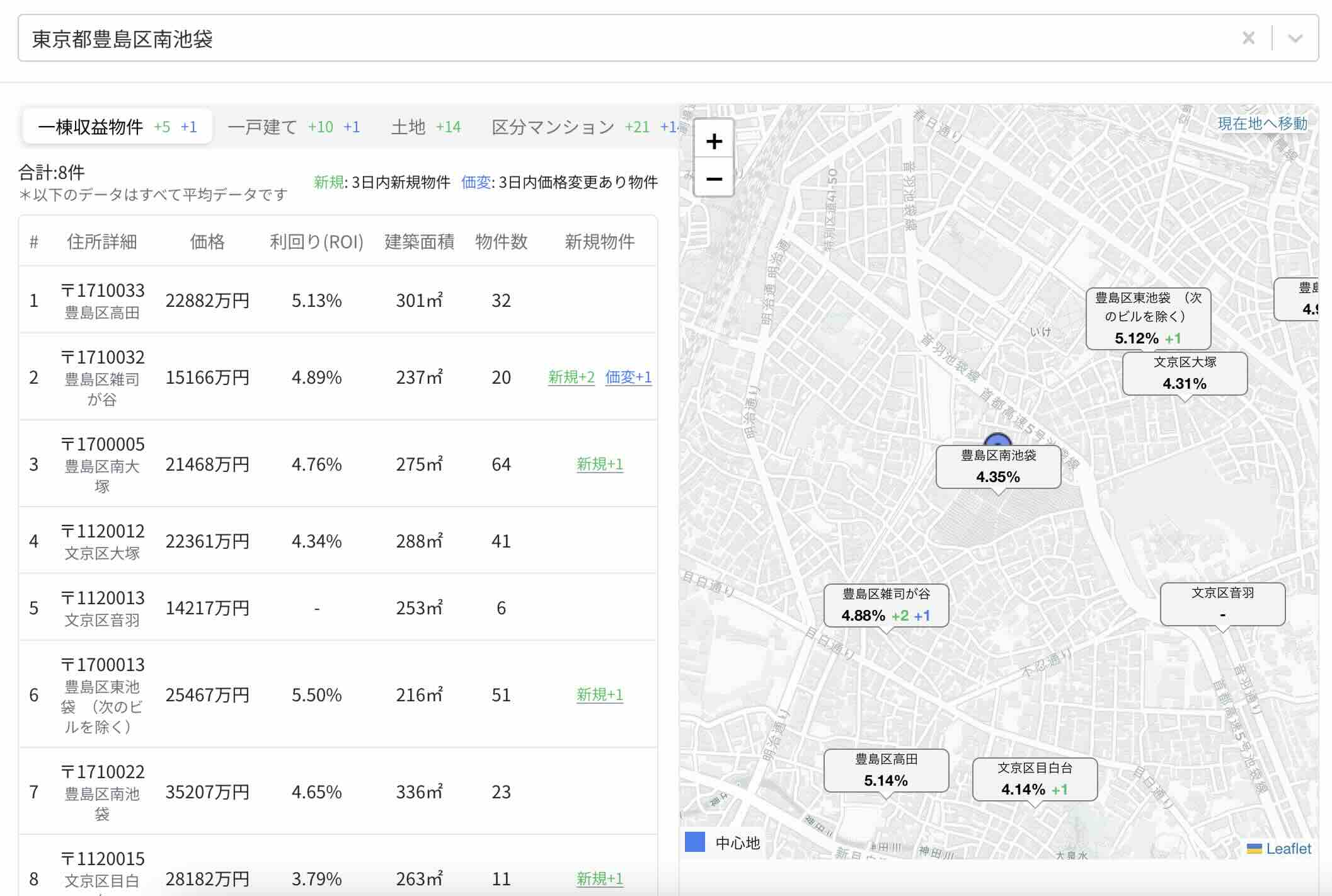Zoom out on the map

coord(715,180)
